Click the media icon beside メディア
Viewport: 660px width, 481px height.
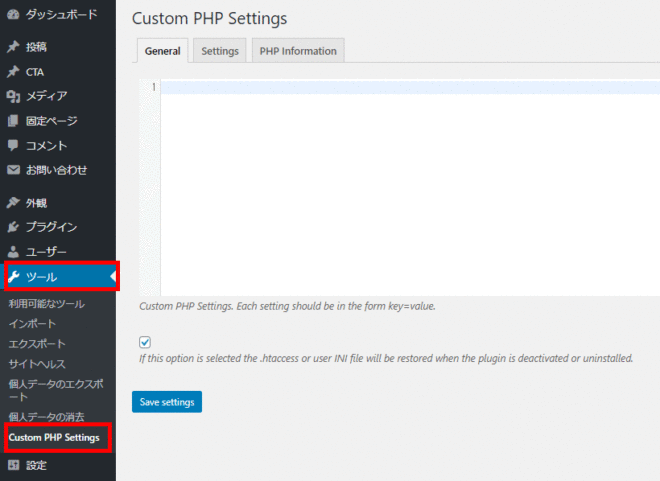pos(13,96)
